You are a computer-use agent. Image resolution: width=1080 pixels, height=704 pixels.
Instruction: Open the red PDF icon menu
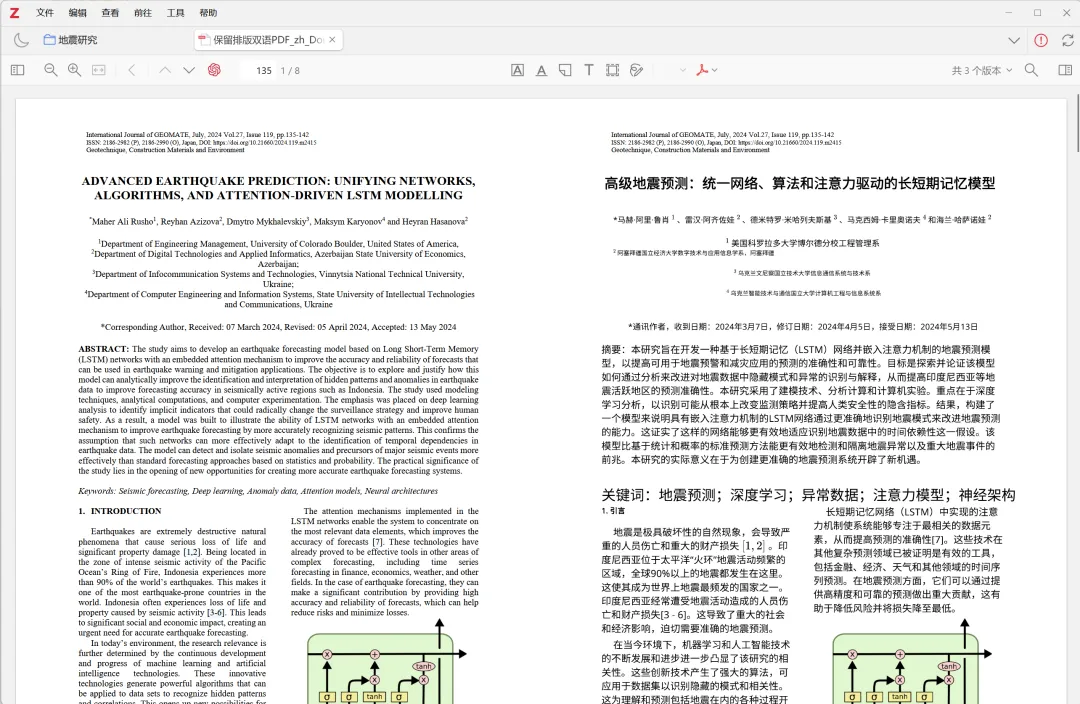coord(707,70)
